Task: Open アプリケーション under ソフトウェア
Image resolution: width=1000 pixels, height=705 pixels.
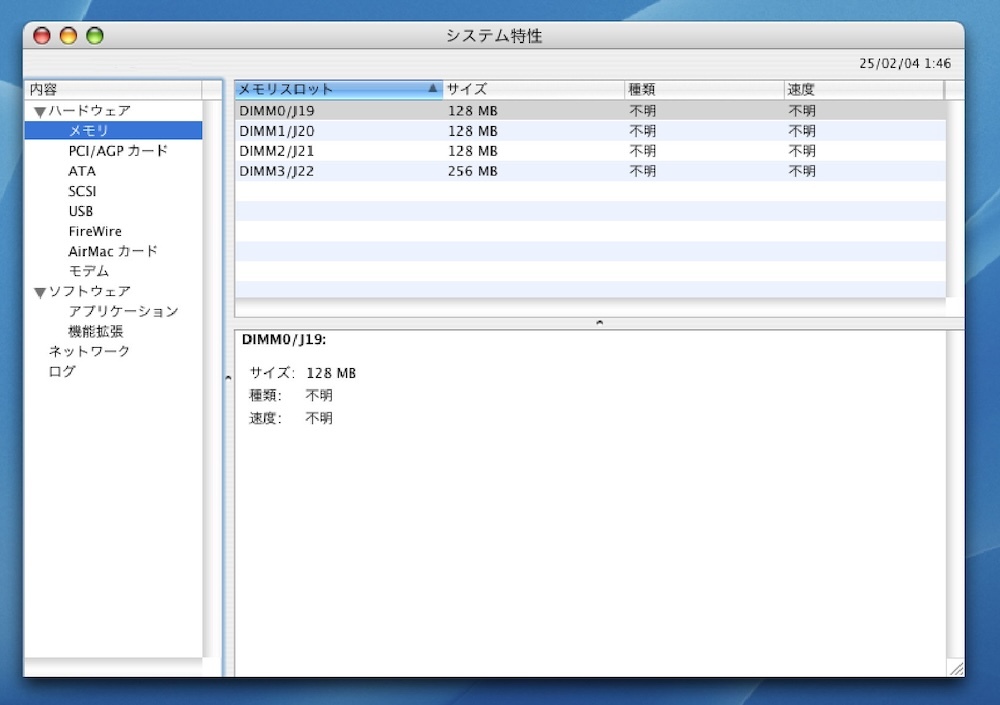Action: [x=123, y=311]
